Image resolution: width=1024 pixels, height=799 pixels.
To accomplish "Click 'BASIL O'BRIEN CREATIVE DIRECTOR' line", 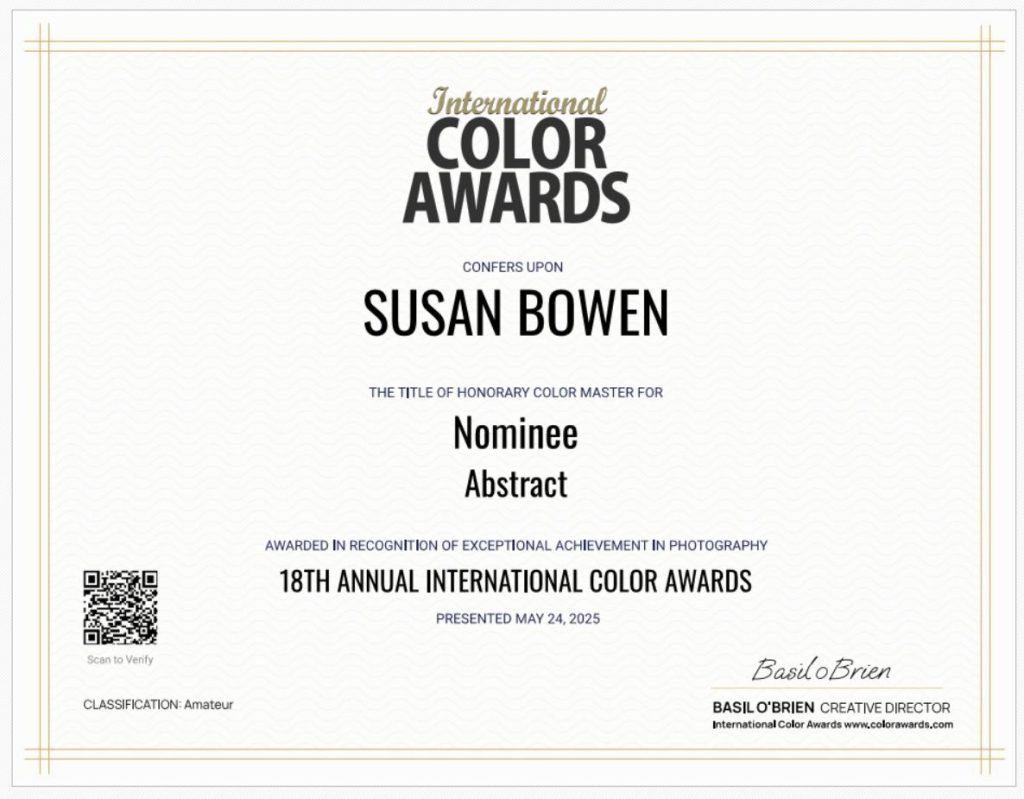I will (831, 708).
